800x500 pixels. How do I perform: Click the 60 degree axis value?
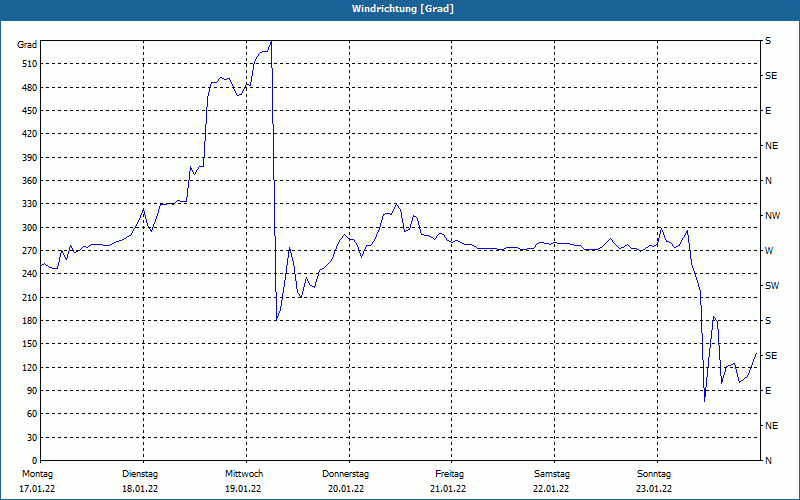click(x=32, y=414)
